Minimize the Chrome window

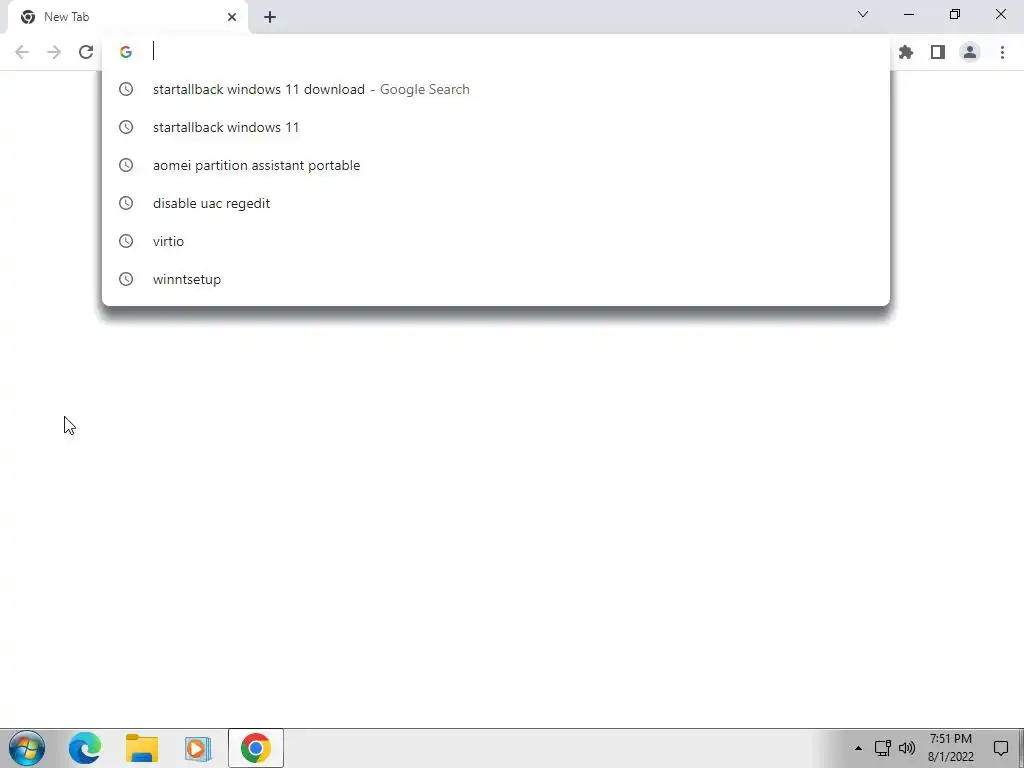pos(909,14)
